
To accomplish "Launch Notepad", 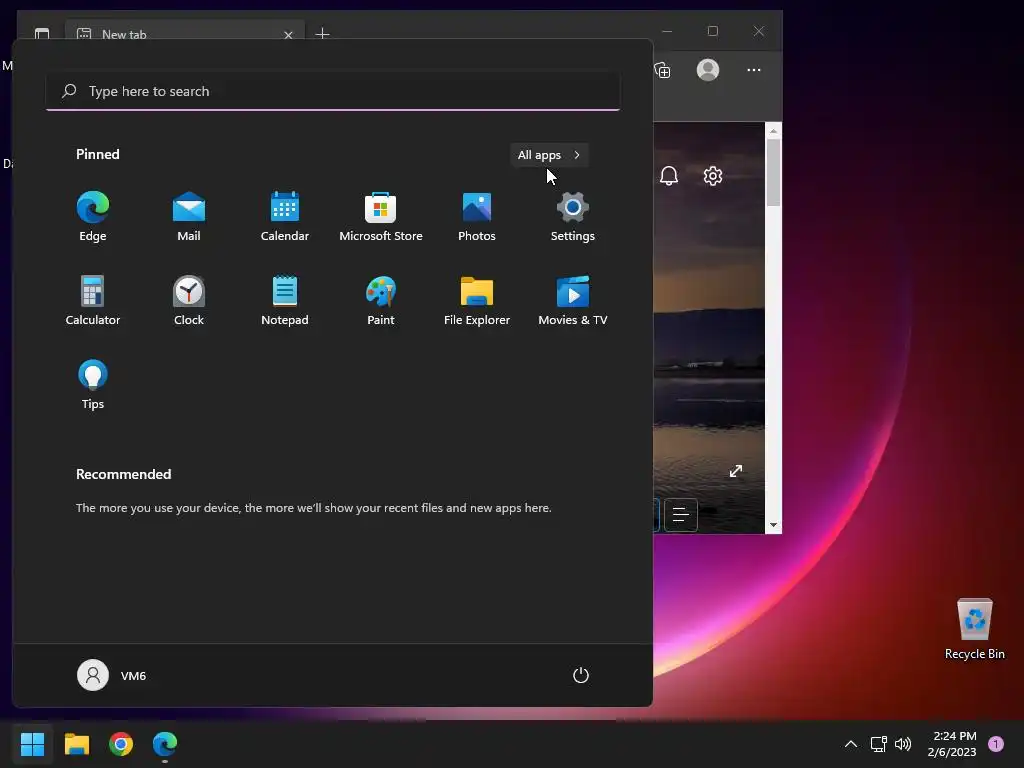I will click(285, 300).
